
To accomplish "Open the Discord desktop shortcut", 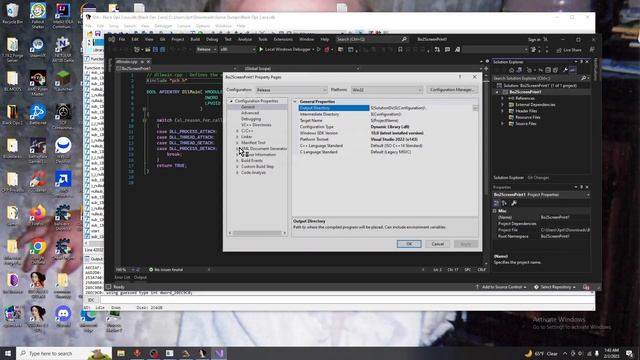I will pos(63,317).
